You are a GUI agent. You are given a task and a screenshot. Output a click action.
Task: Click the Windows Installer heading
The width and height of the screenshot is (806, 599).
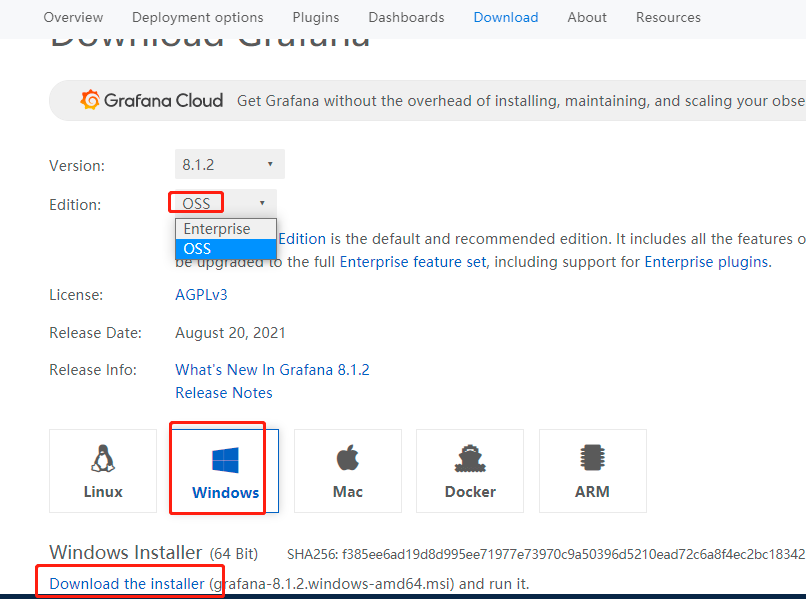tap(125, 552)
